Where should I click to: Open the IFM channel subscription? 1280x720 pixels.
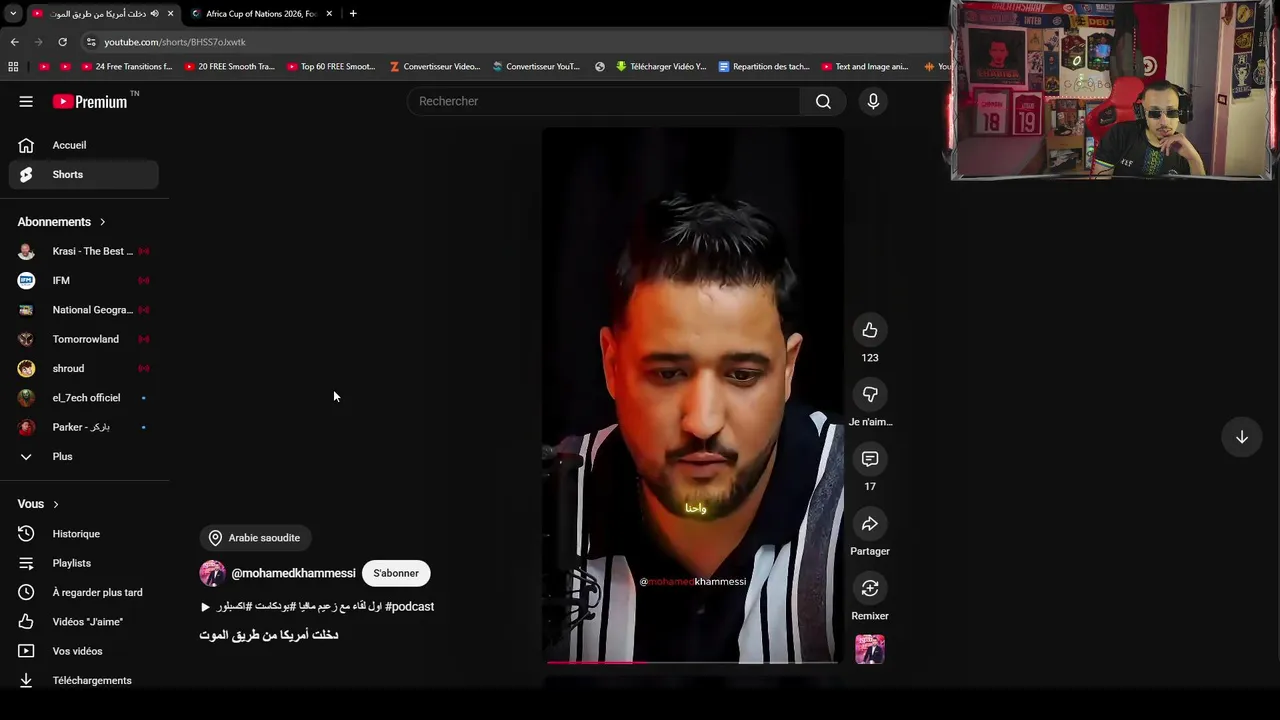tap(84, 280)
